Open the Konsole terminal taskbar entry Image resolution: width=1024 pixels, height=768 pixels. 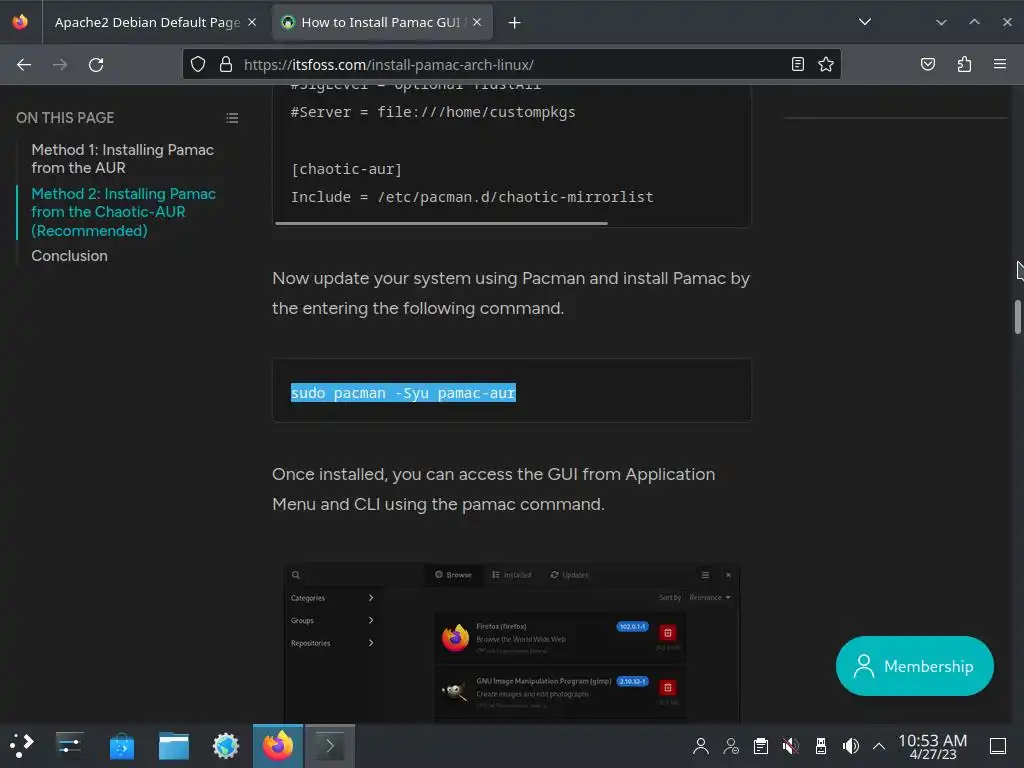tap(330, 746)
